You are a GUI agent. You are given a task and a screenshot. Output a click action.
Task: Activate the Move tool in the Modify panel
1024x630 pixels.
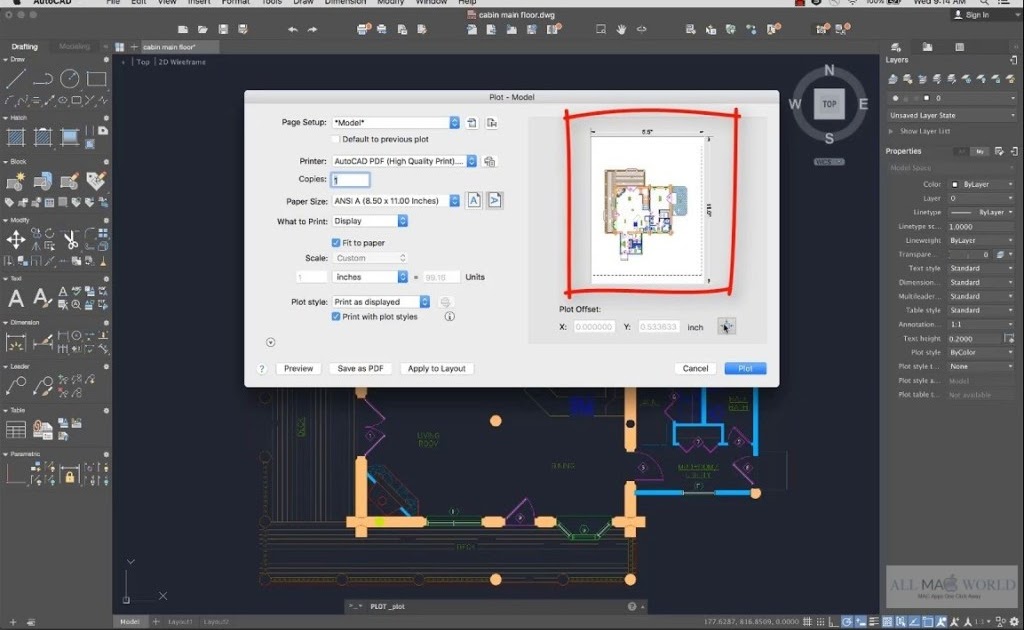click(x=15, y=238)
